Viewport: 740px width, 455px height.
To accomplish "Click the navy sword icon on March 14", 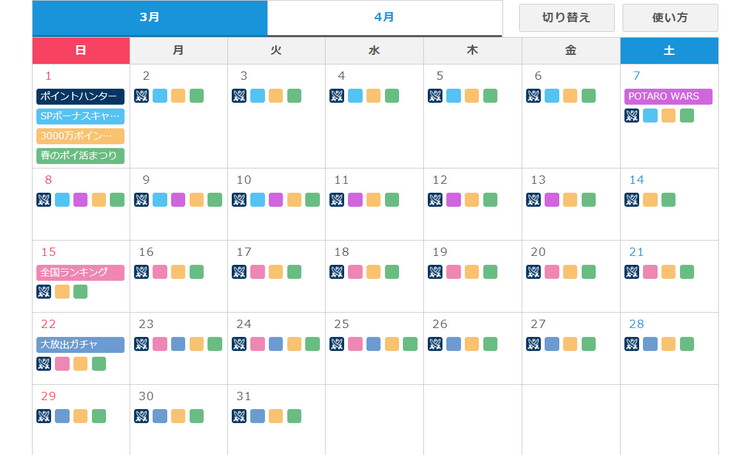I will point(631,200).
